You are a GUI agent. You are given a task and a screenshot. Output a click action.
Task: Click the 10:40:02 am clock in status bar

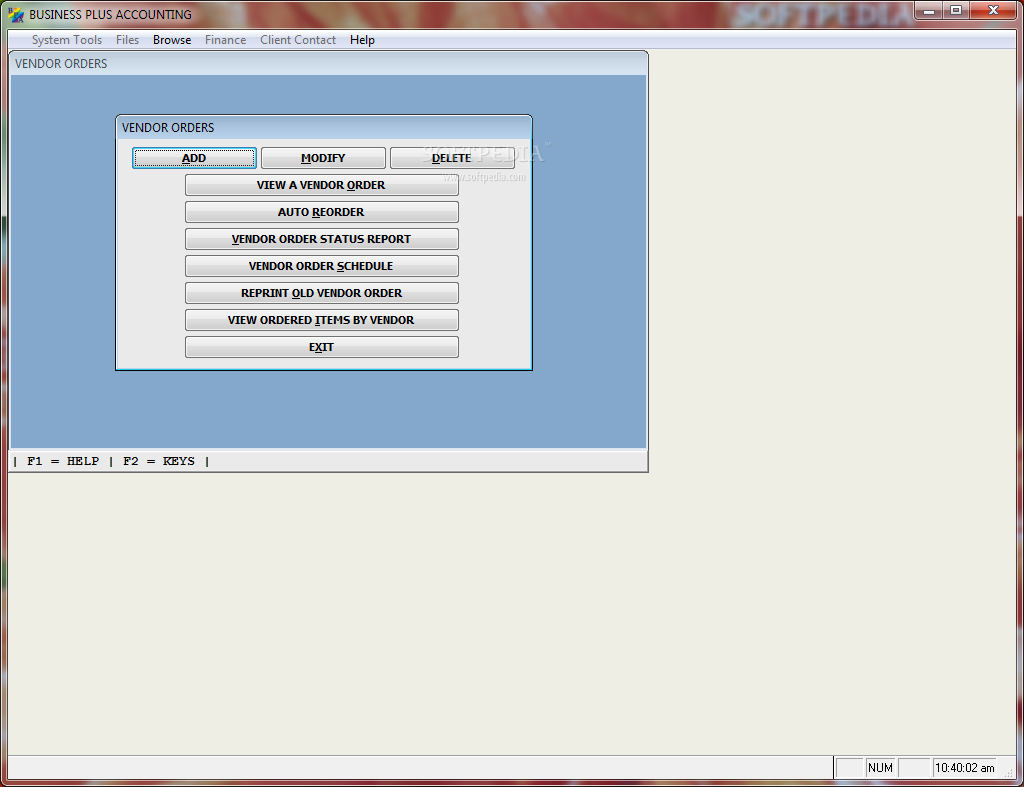(x=965, y=768)
